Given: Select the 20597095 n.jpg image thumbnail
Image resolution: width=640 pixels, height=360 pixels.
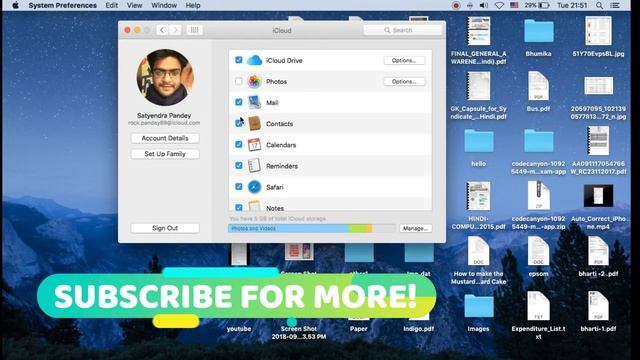Looking at the screenshot, I should [x=598, y=86].
